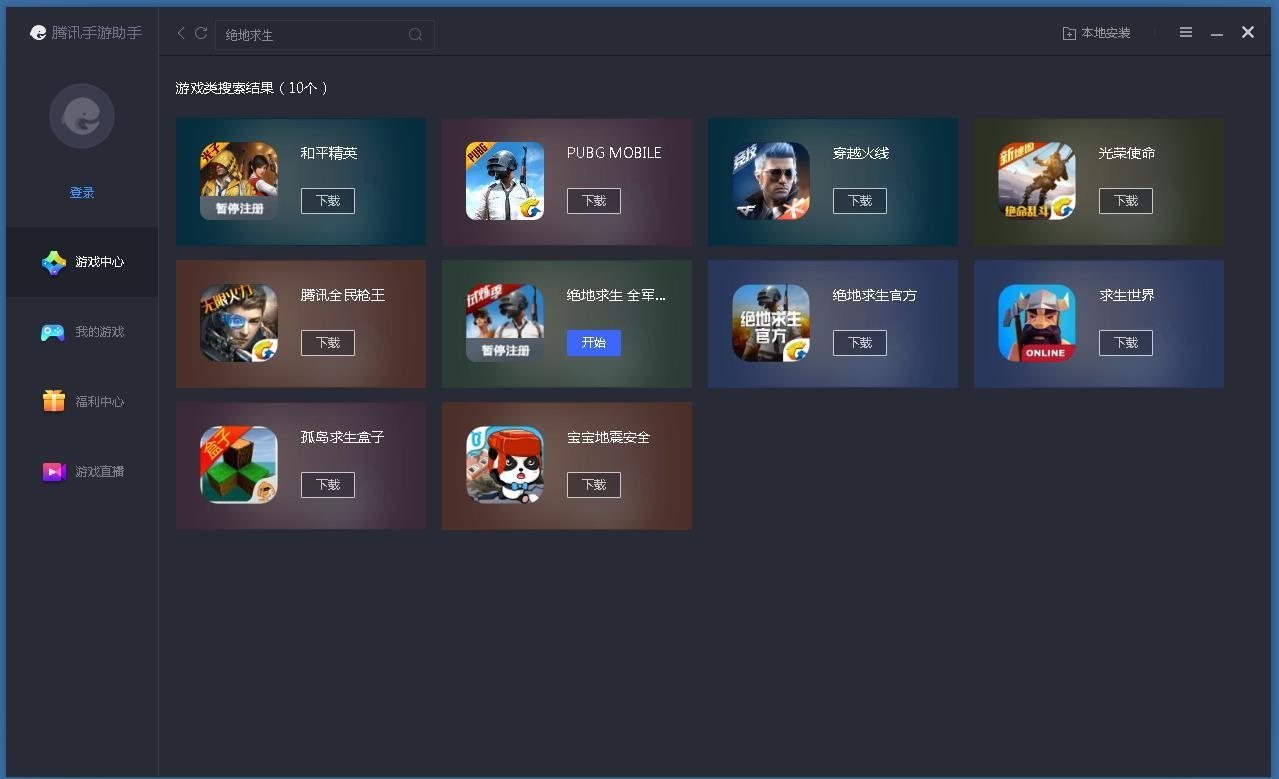The image size is (1279, 779).
Task: Select 游戏中心 in sidebar
Action: point(82,262)
